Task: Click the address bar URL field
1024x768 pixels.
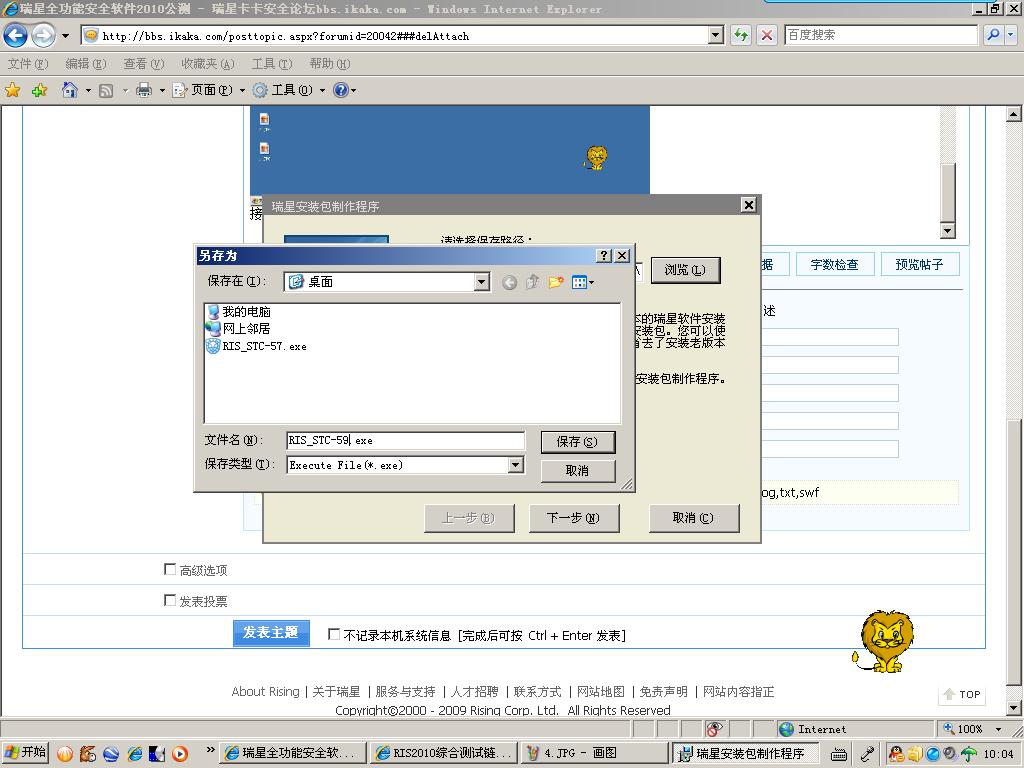Action: pos(395,36)
